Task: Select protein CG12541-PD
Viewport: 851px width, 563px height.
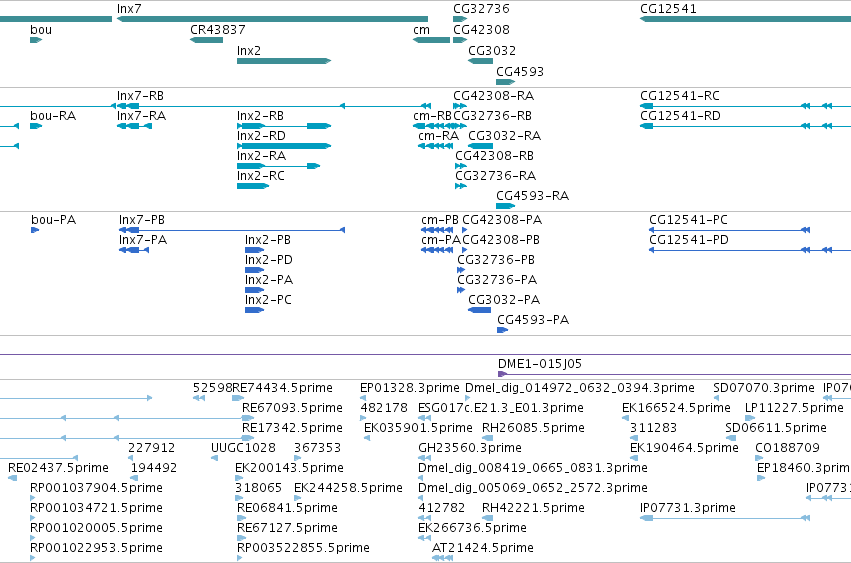Action: click(689, 240)
